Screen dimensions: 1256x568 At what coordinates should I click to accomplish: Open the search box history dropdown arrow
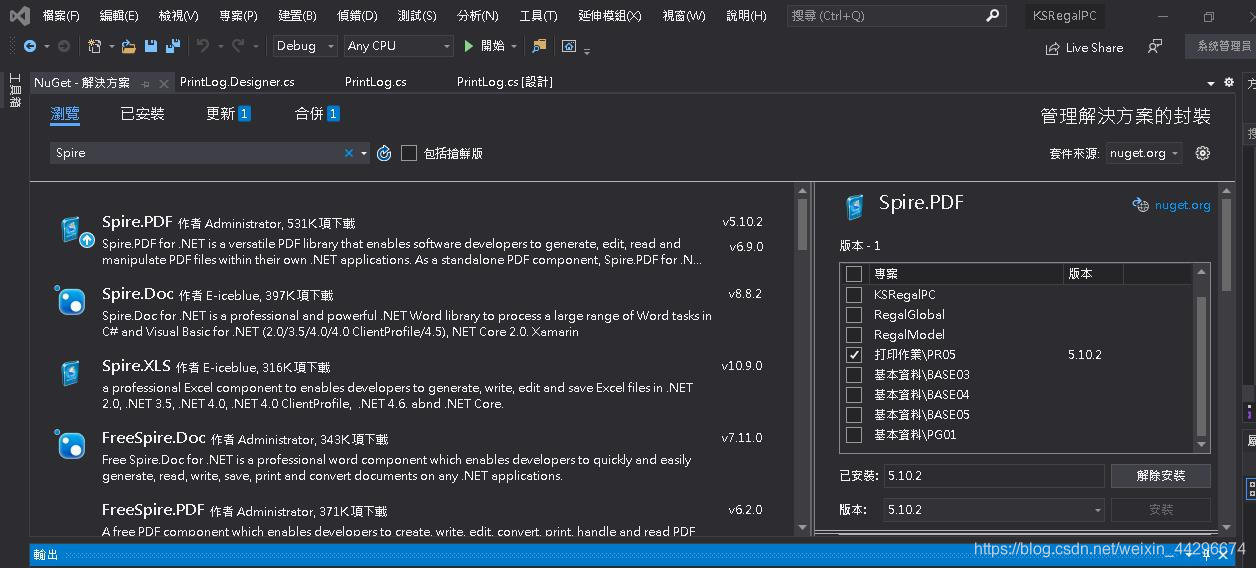pos(364,153)
